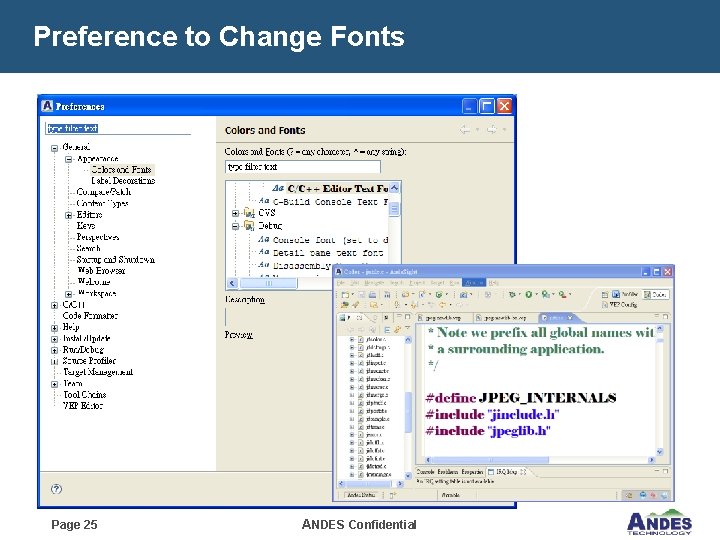The image size is (720, 540).
Task: Open the Window menu in AndeSight
Action: (474, 283)
